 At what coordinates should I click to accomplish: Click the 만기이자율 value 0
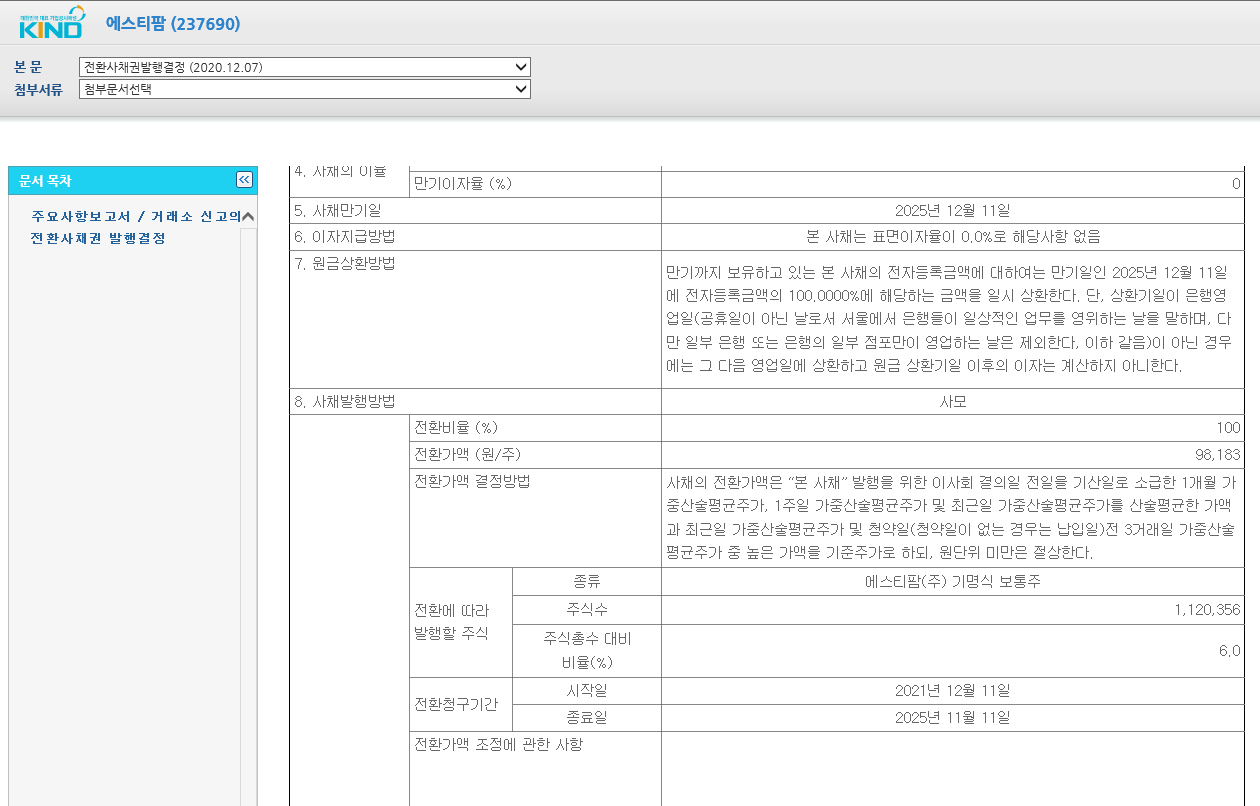pos(1236,184)
